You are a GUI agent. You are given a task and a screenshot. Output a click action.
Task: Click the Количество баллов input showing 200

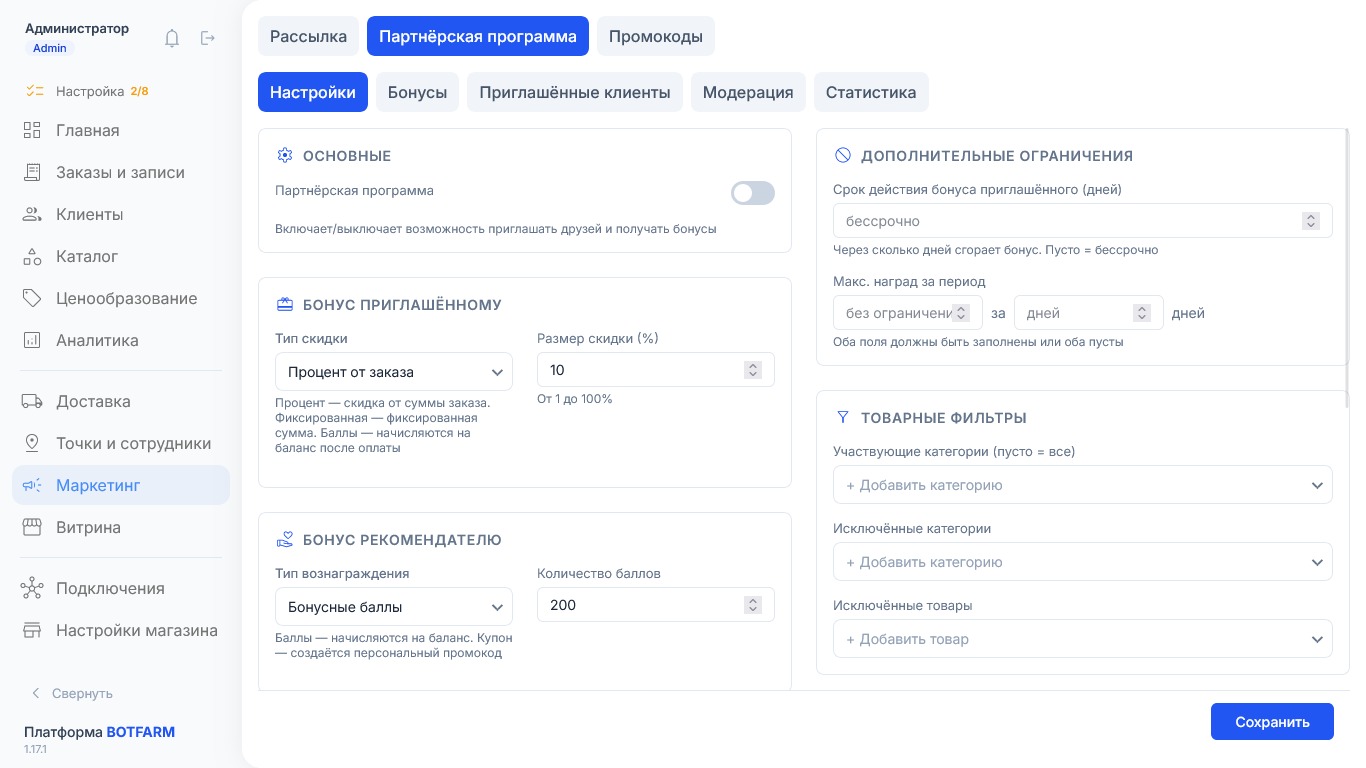click(x=656, y=605)
